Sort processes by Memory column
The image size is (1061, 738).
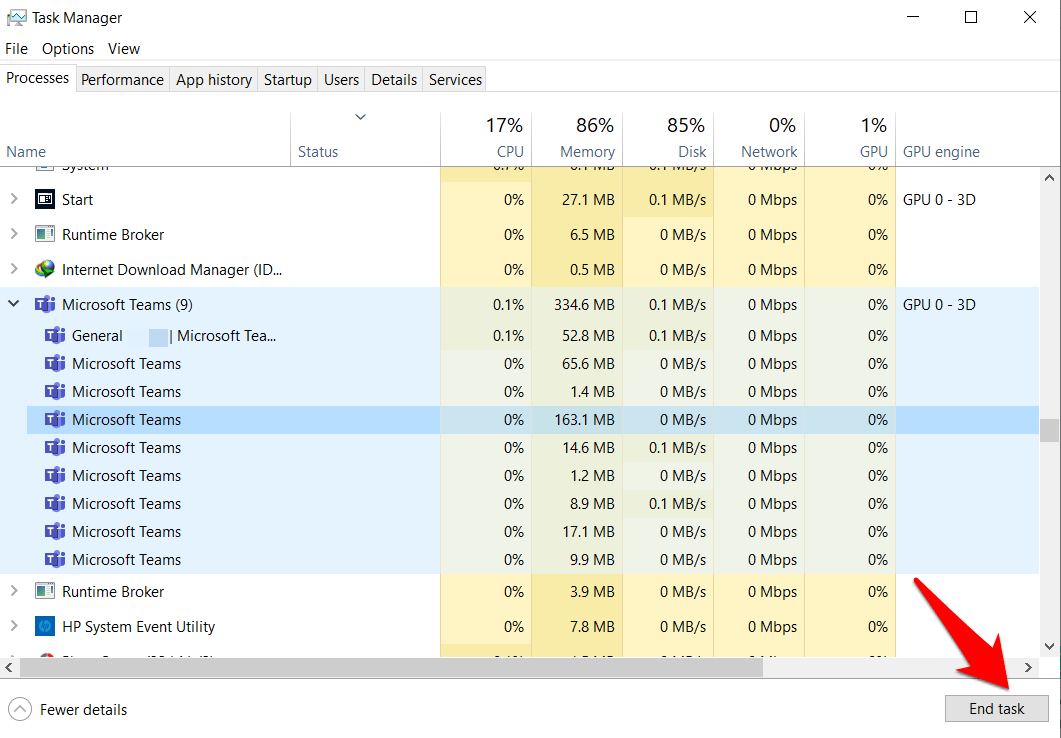(587, 152)
